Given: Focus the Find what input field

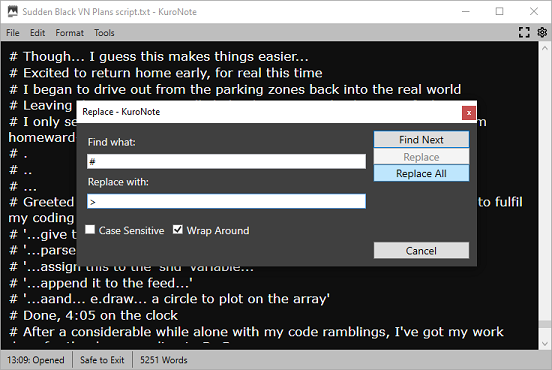Looking at the screenshot, I should click(x=226, y=162).
